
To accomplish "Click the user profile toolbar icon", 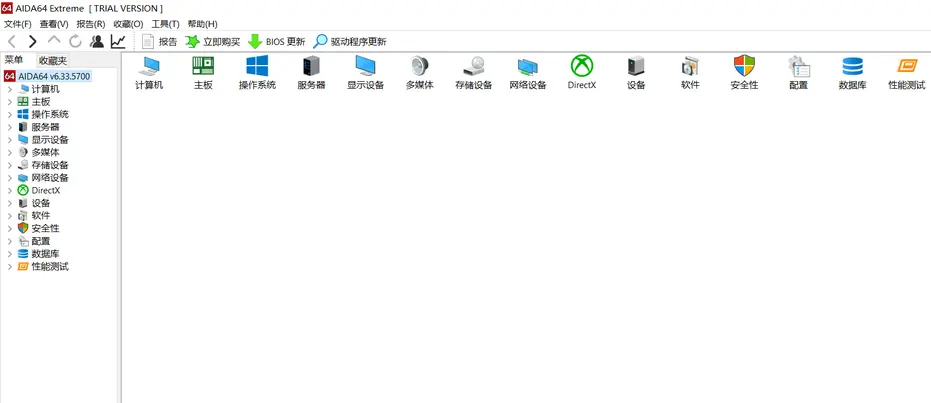I will pyautogui.click(x=96, y=42).
